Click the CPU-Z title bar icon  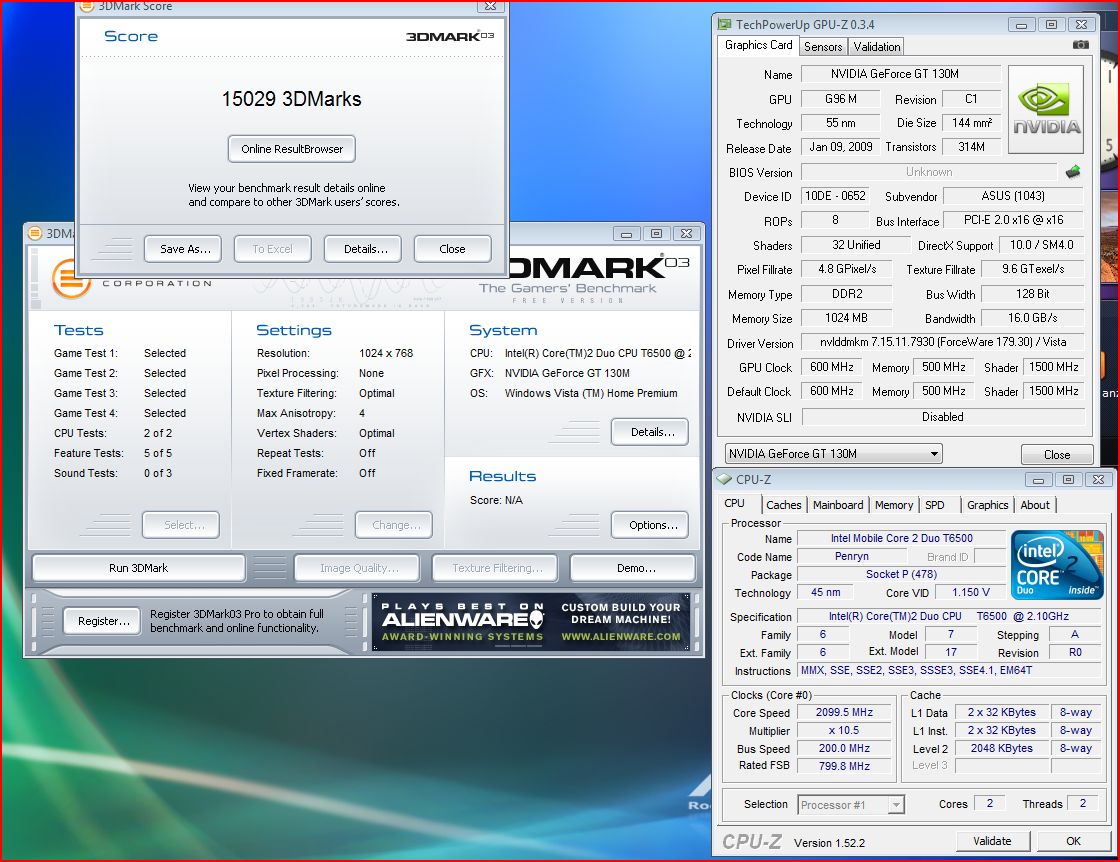click(724, 479)
